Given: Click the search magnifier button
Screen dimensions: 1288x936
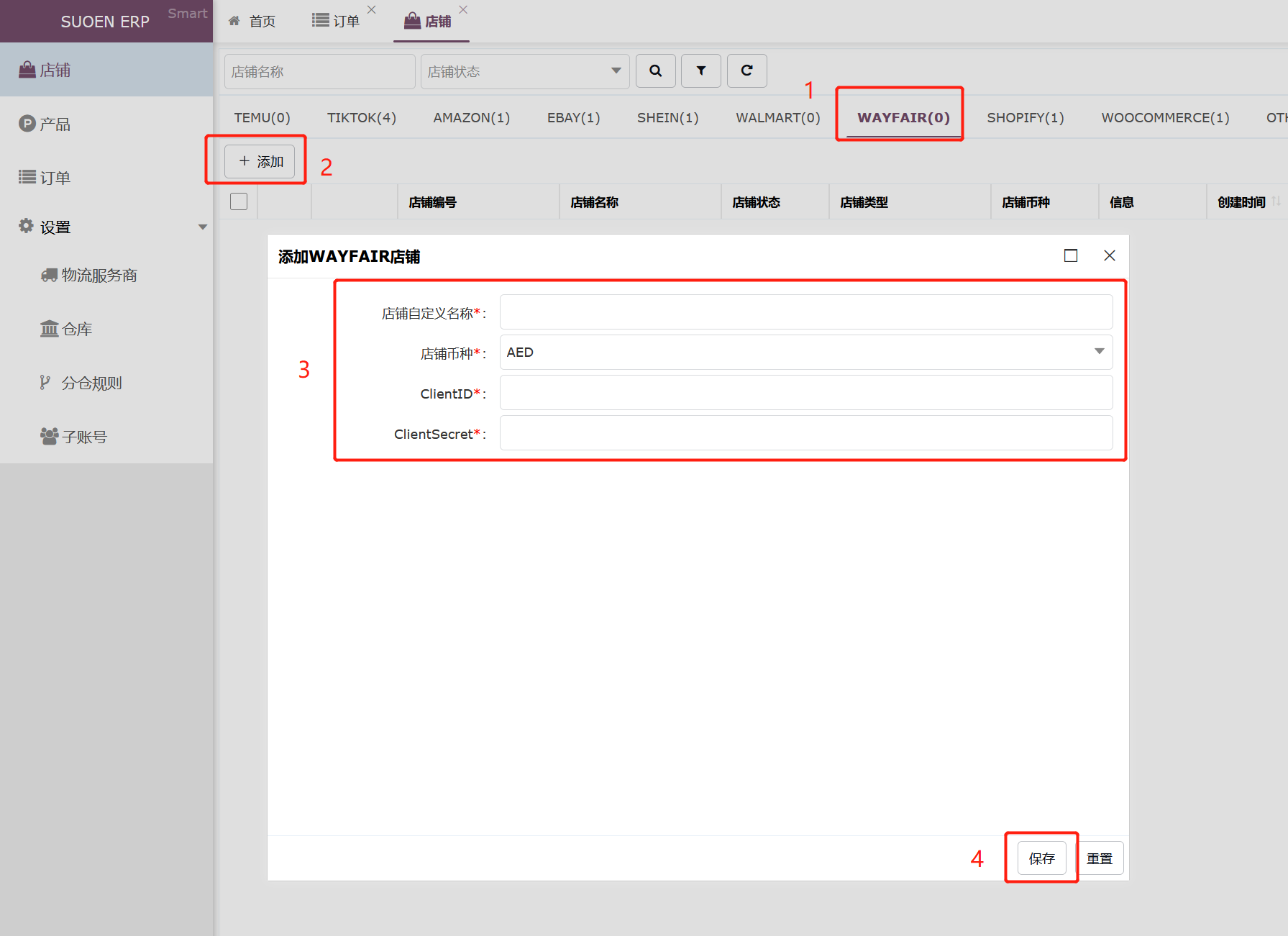Looking at the screenshot, I should 655,71.
